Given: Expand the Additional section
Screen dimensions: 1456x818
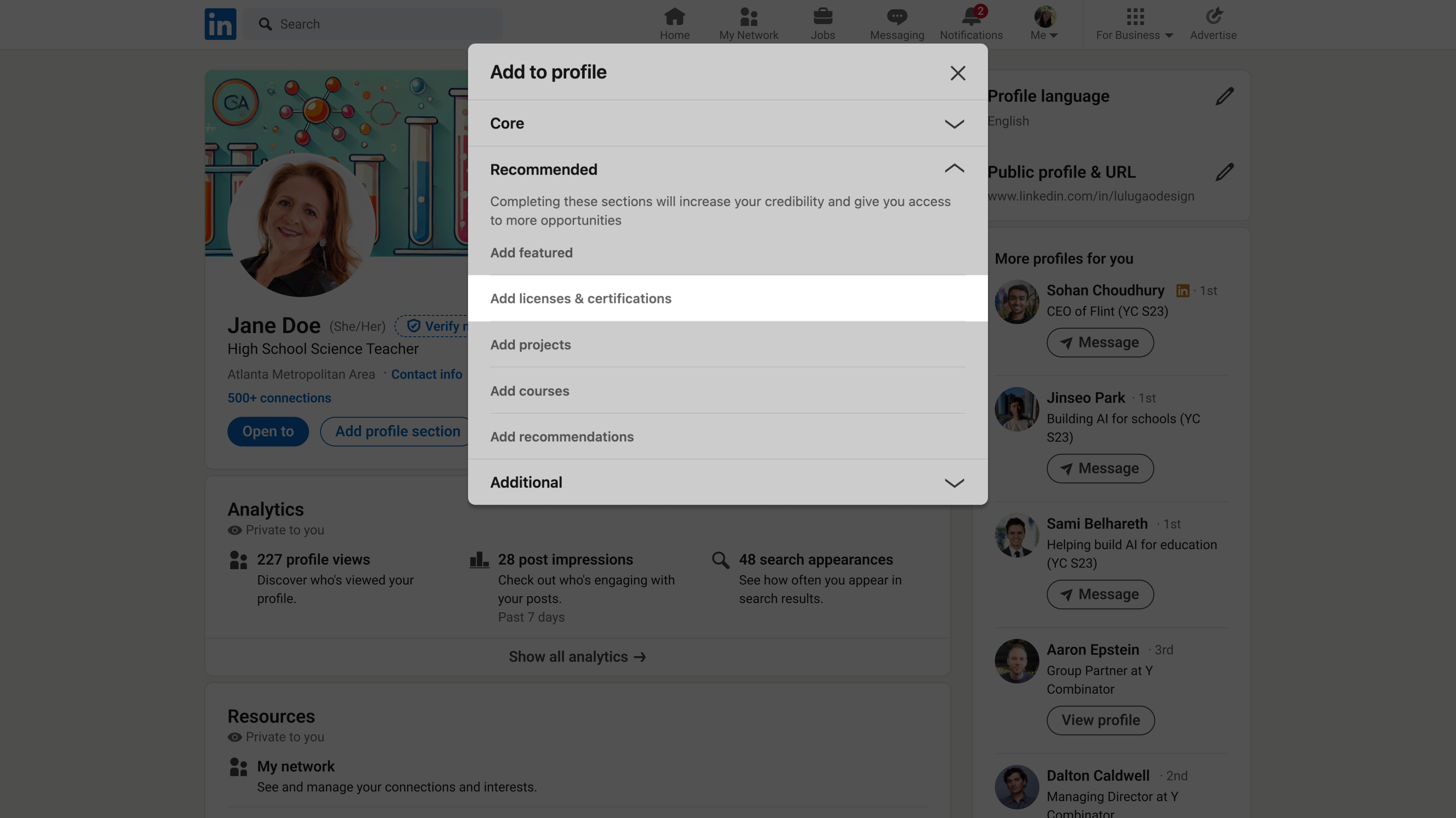Looking at the screenshot, I should tap(728, 482).
